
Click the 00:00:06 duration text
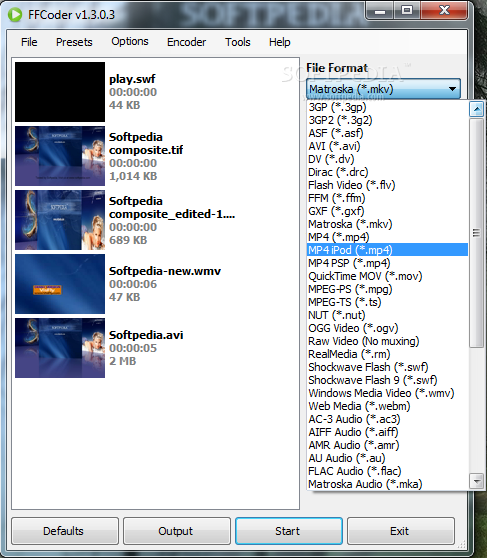[133, 284]
